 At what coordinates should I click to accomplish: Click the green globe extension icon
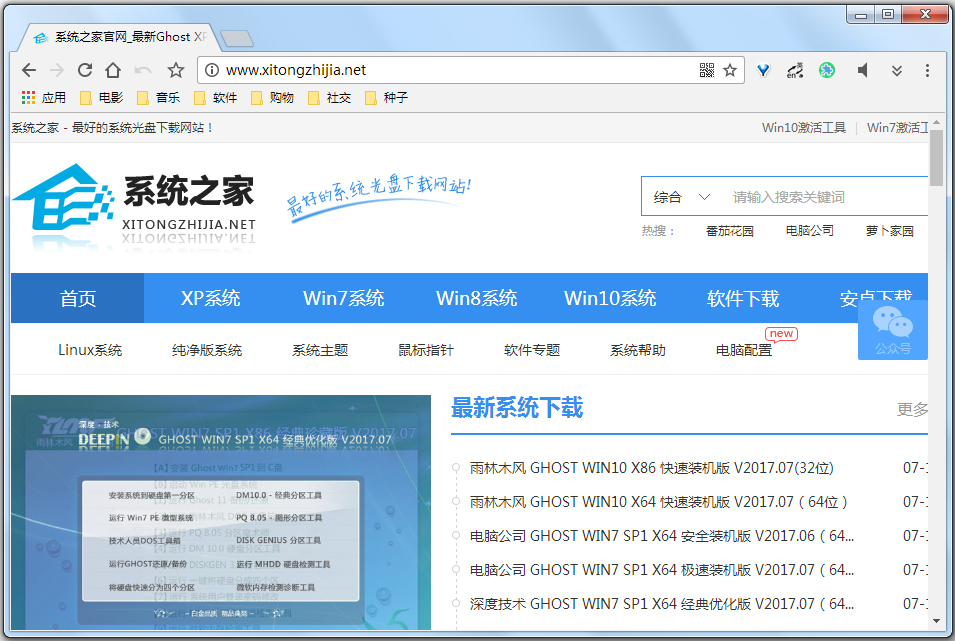pyautogui.click(x=826, y=70)
